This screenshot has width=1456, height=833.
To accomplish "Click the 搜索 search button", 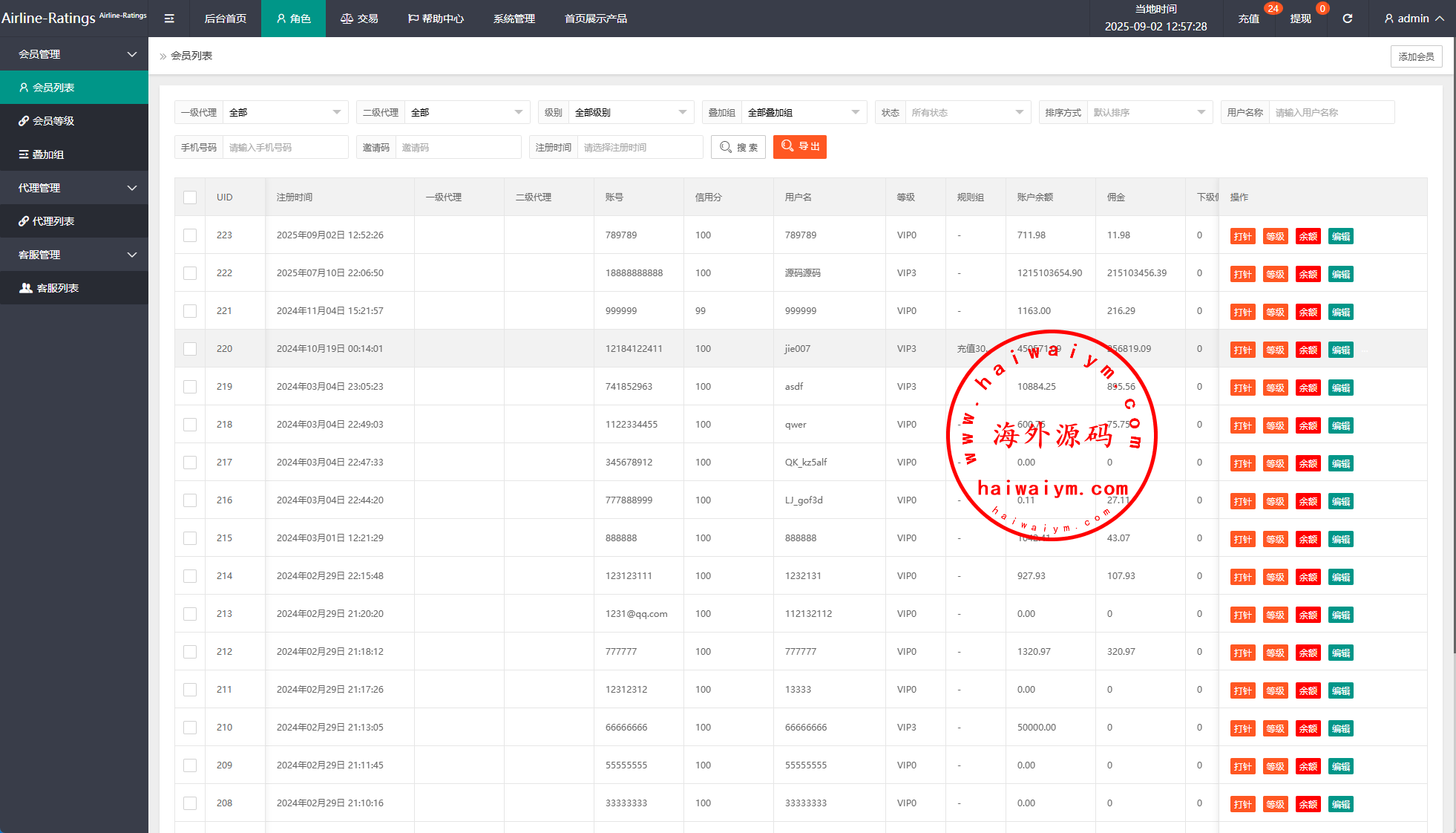I will click(738, 147).
